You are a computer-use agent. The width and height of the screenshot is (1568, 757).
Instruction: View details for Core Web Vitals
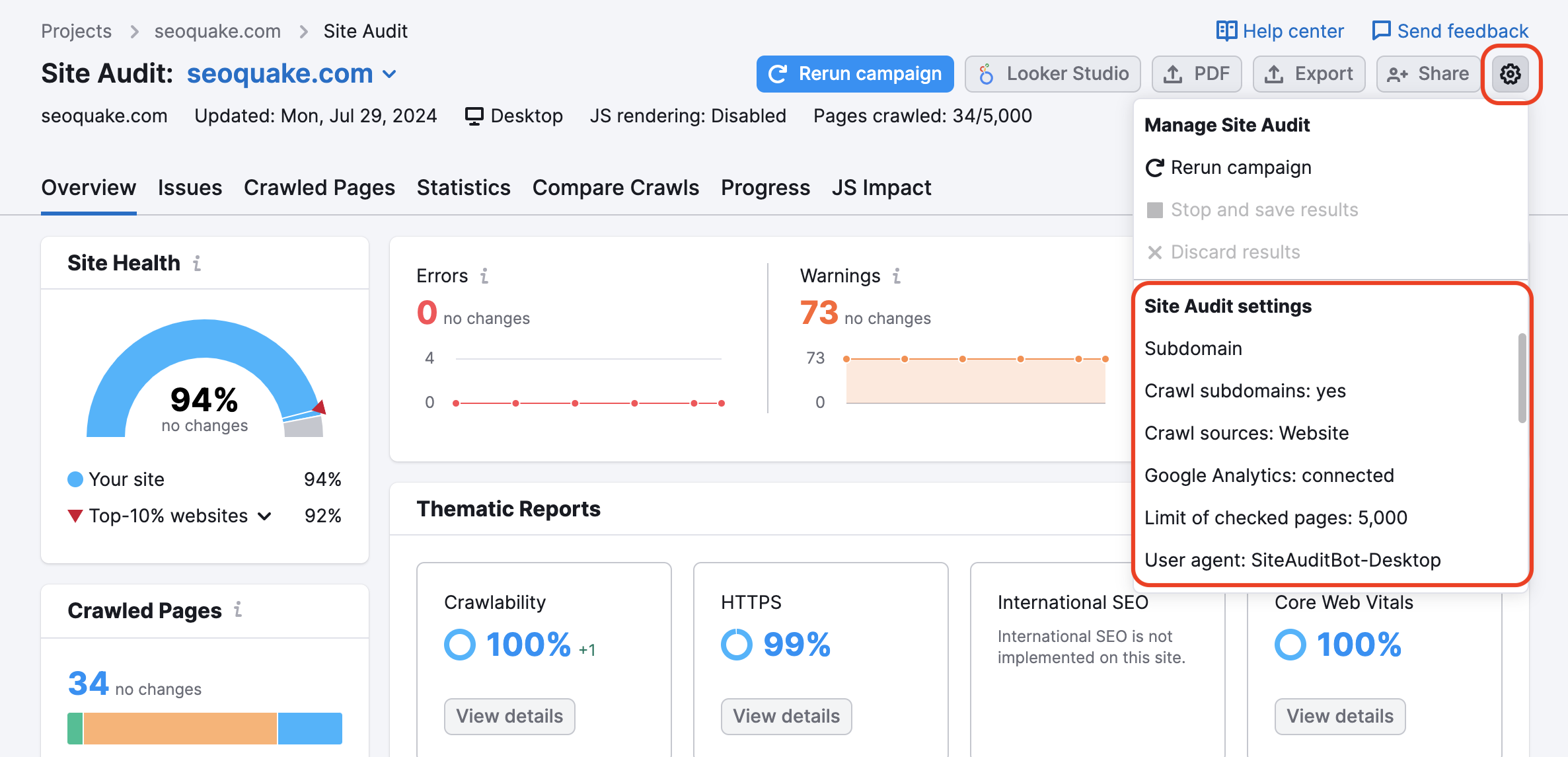[1340, 716]
